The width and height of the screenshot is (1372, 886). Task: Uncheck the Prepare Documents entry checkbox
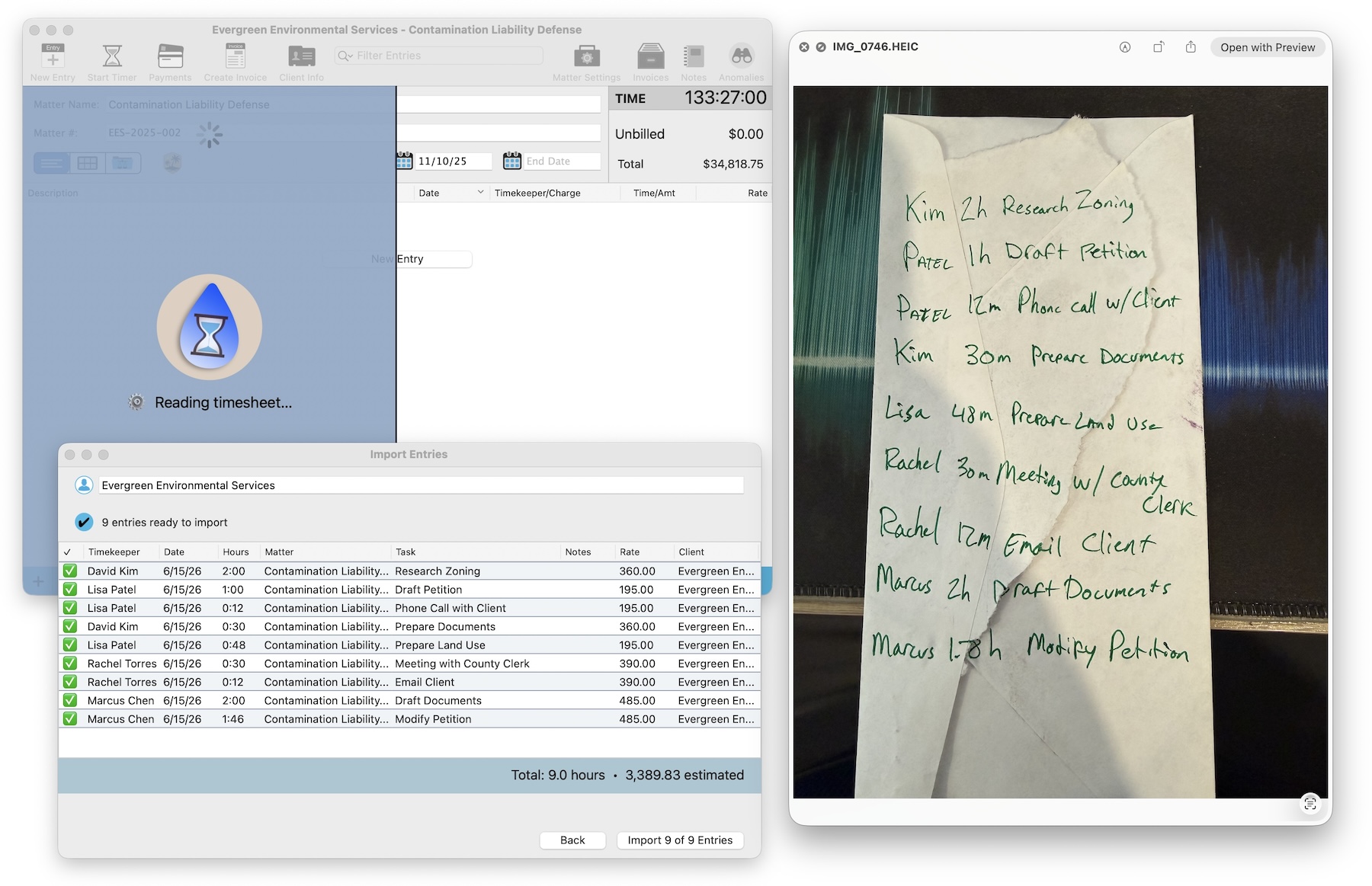[x=70, y=626]
